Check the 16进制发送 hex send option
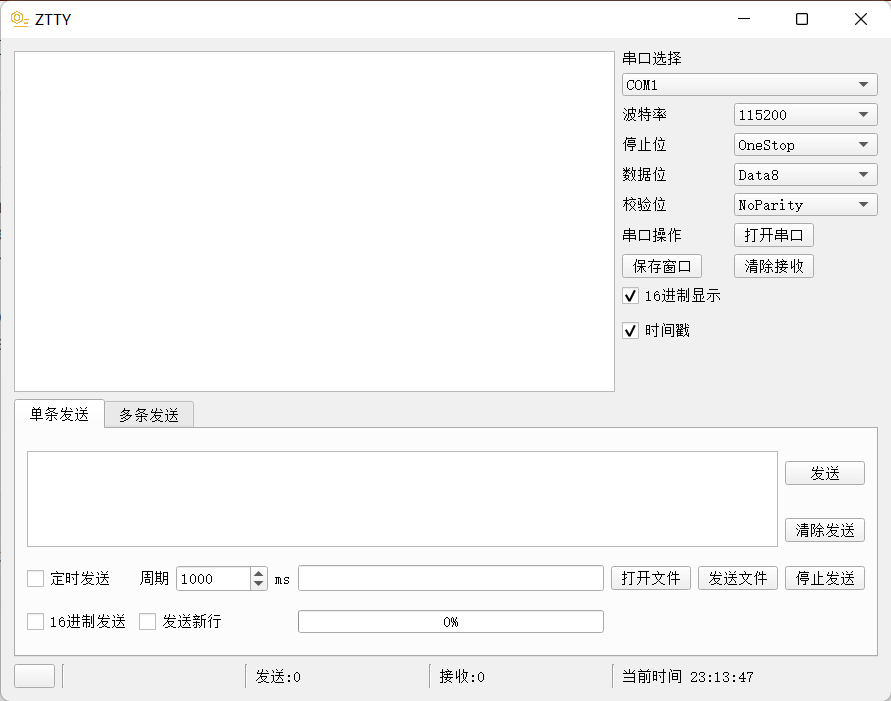The image size is (891, 701). click(35, 621)
